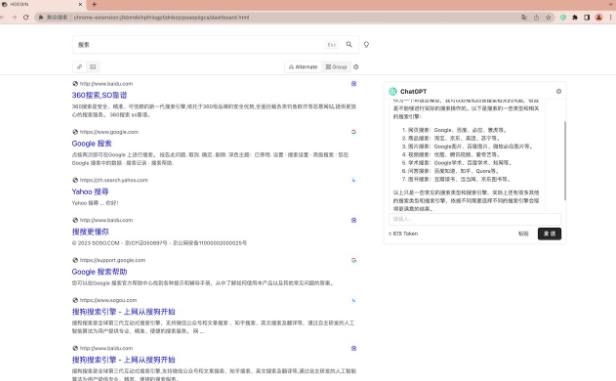
Task: Click the 615 Token counter text
Action: [403, 234]
